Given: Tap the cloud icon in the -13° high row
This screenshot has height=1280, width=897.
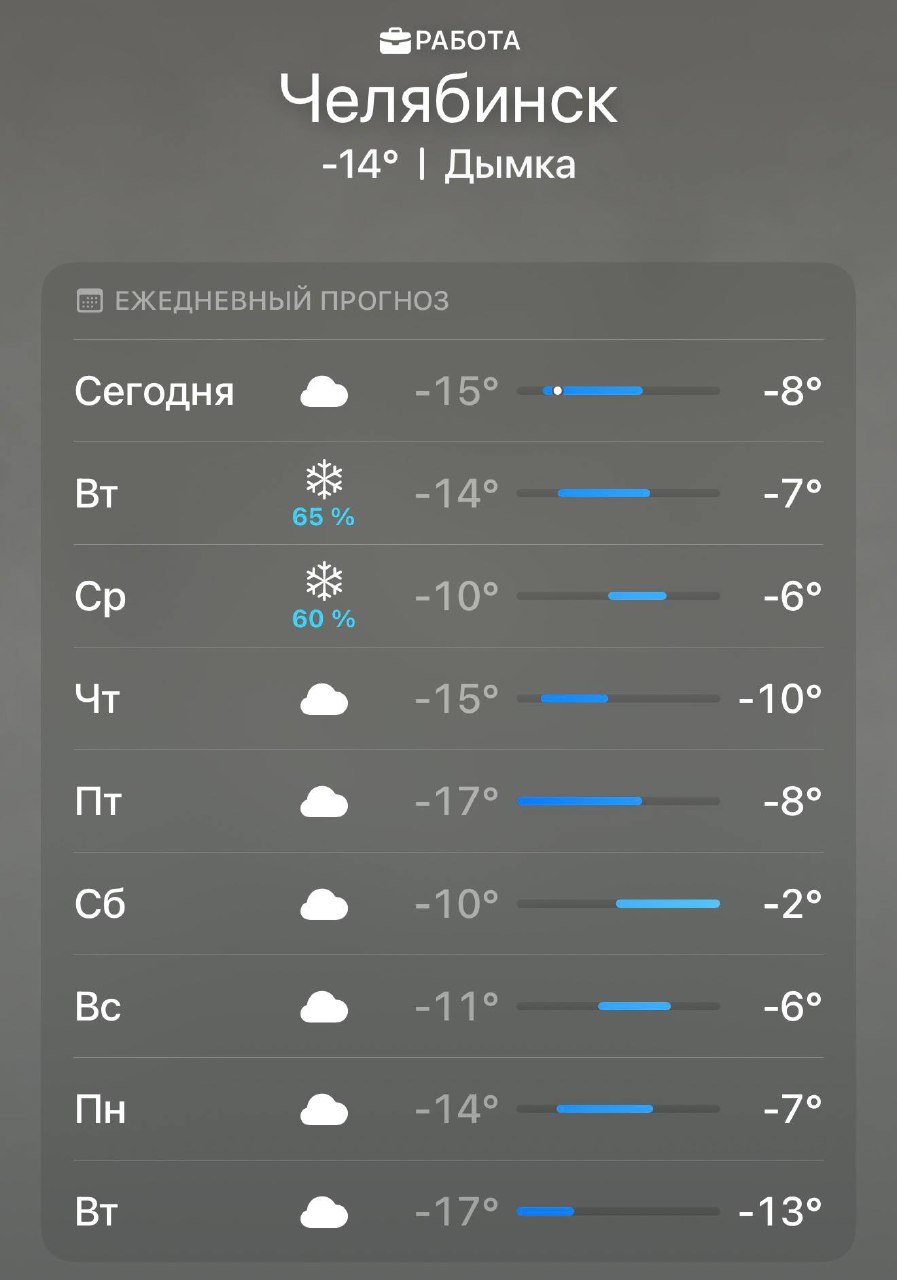Looking at the screenshot, I should 324,1213.
